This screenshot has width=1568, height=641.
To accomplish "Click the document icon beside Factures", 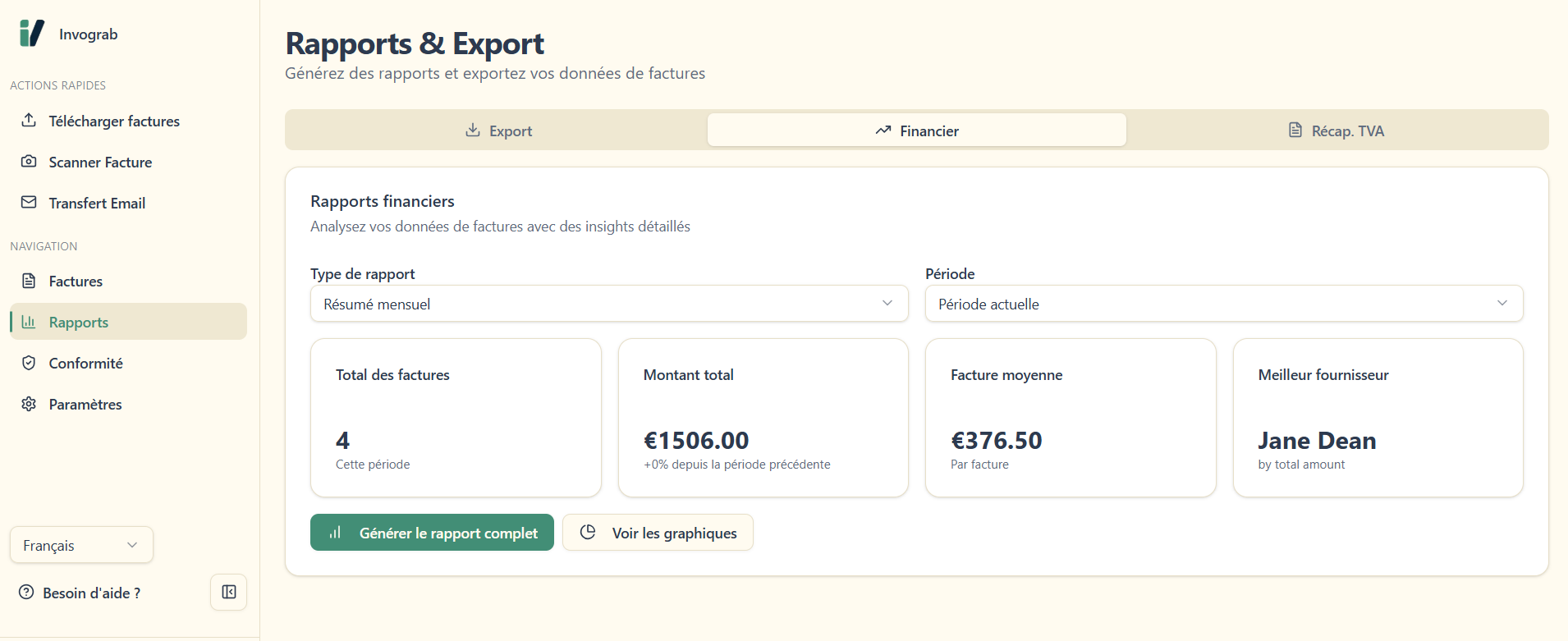I will point(29,281).
